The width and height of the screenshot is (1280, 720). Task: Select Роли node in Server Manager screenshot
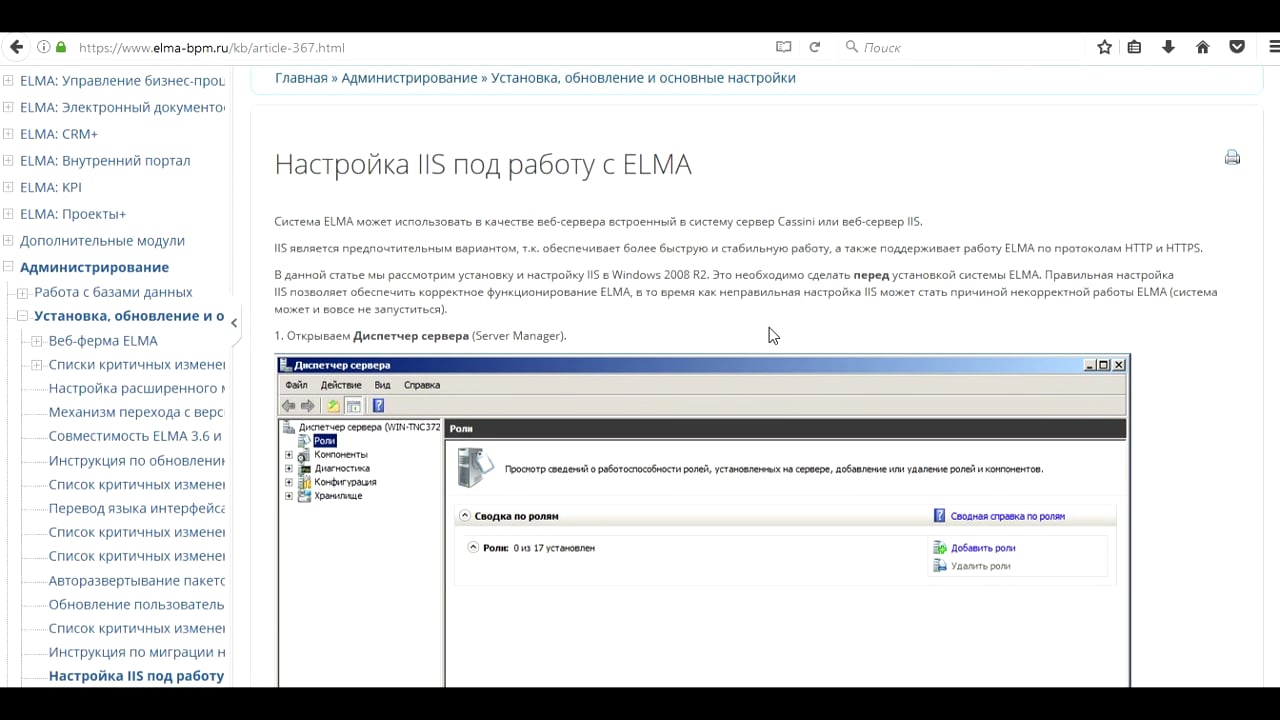[x=324, y=441]
